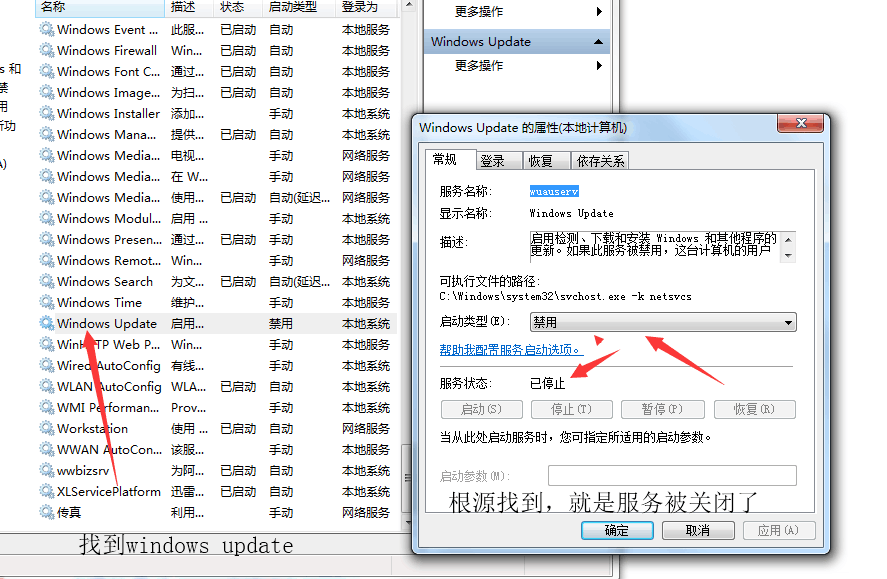This screenshot has width=887, height=579.
Task: Click the gear icon beside Windows Firewall
Action: pos(46,50)
